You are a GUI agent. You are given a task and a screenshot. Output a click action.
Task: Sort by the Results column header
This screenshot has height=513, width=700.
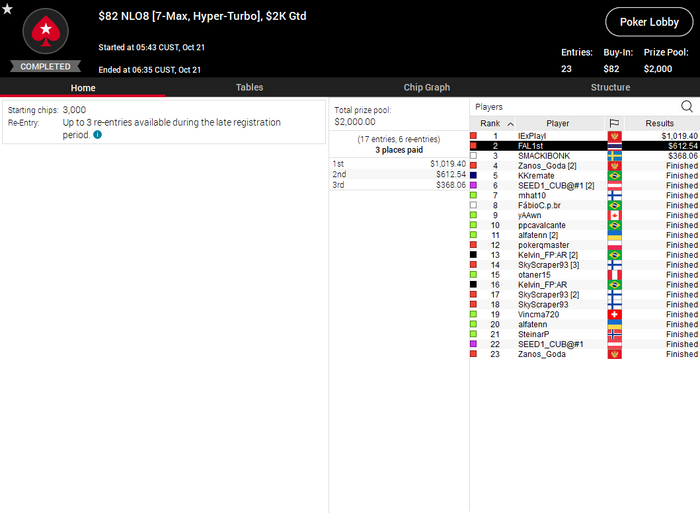click(659, 123)
